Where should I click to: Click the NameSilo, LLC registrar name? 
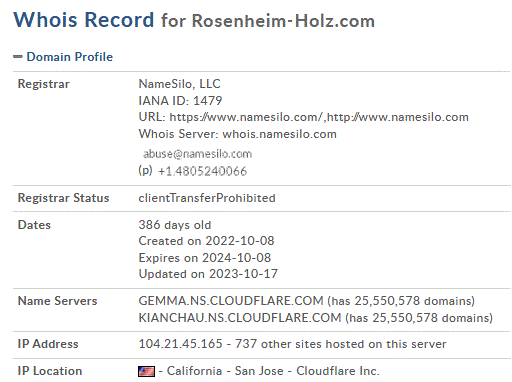click(180, 84)
